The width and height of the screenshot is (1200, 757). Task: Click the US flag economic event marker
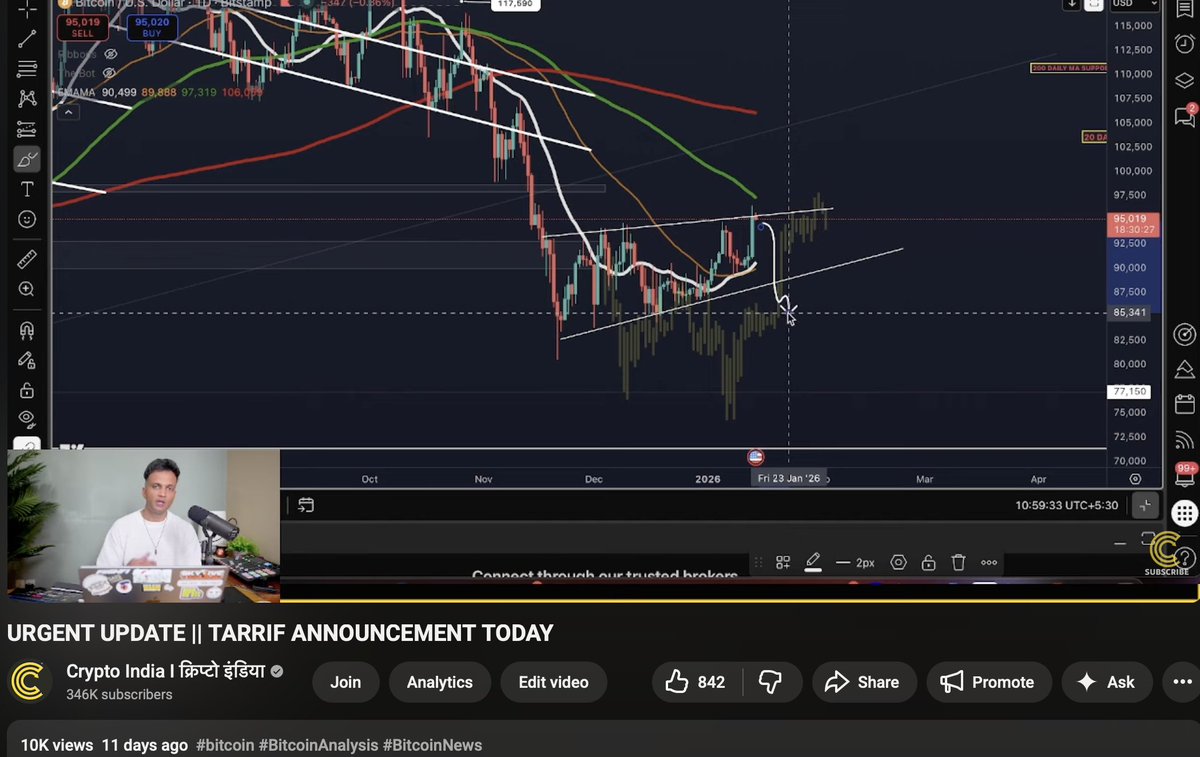coord(755,457)
